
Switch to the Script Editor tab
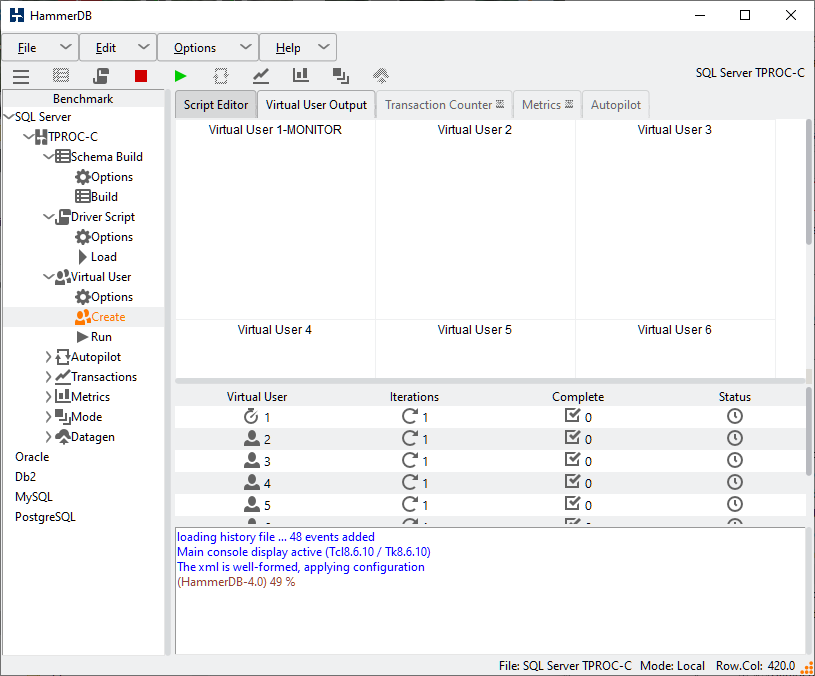tap(216, 105)
